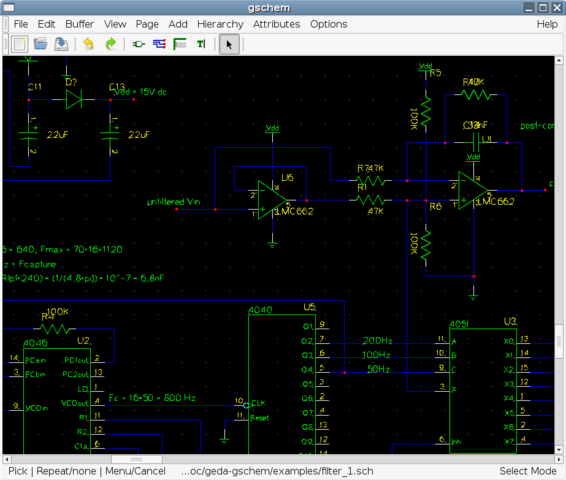Click the New file toolbar icon

coord(20,44)
